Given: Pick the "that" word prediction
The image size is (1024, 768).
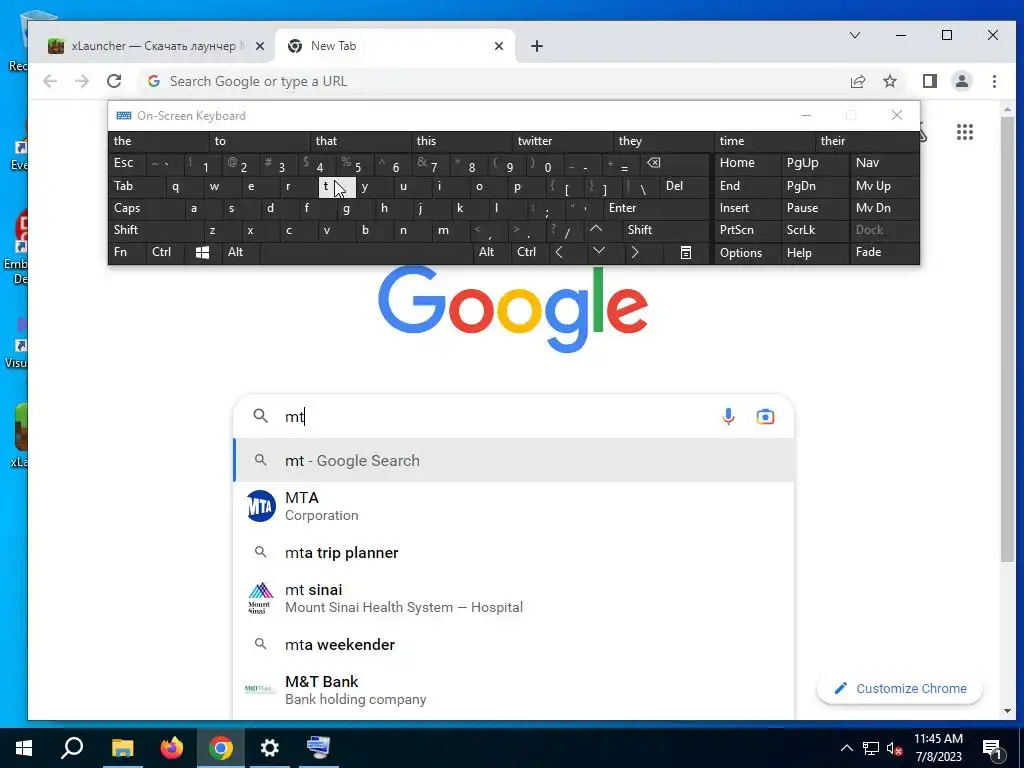Looking at the screenshot, I should coord(360,141).
